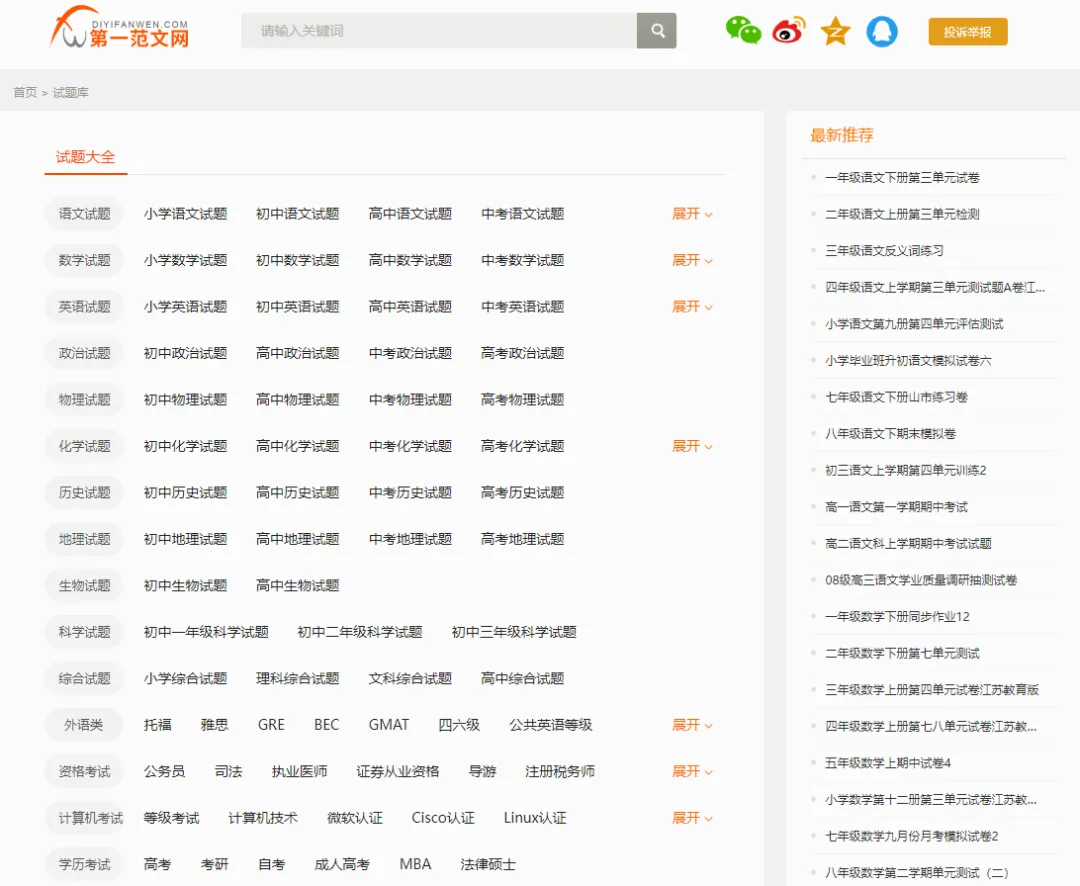Open 初中二年级科学试题 link
Screen dimensions: 1080x886
point(360,632)
